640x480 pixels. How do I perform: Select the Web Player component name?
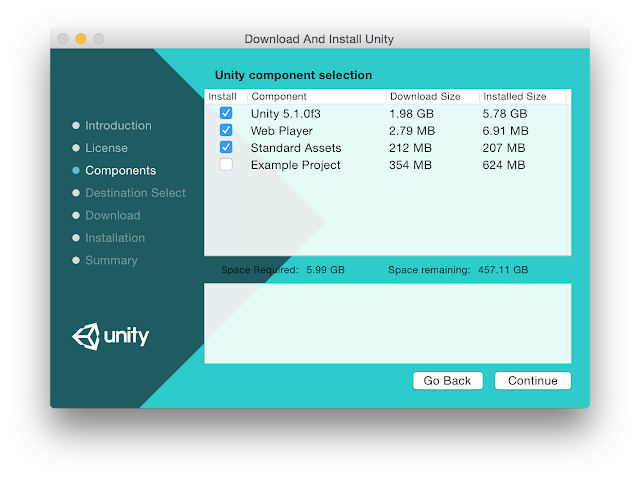(x=282, y=131)
